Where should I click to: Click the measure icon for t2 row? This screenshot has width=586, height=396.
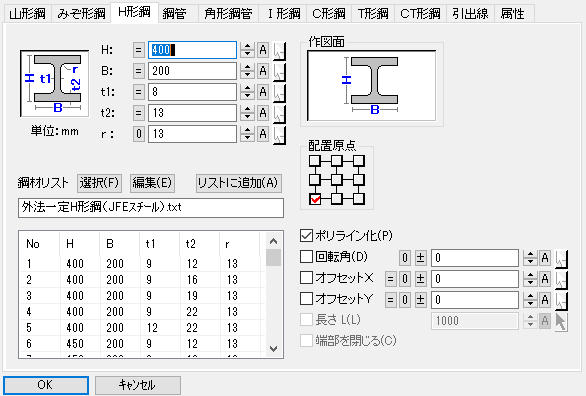279,113
